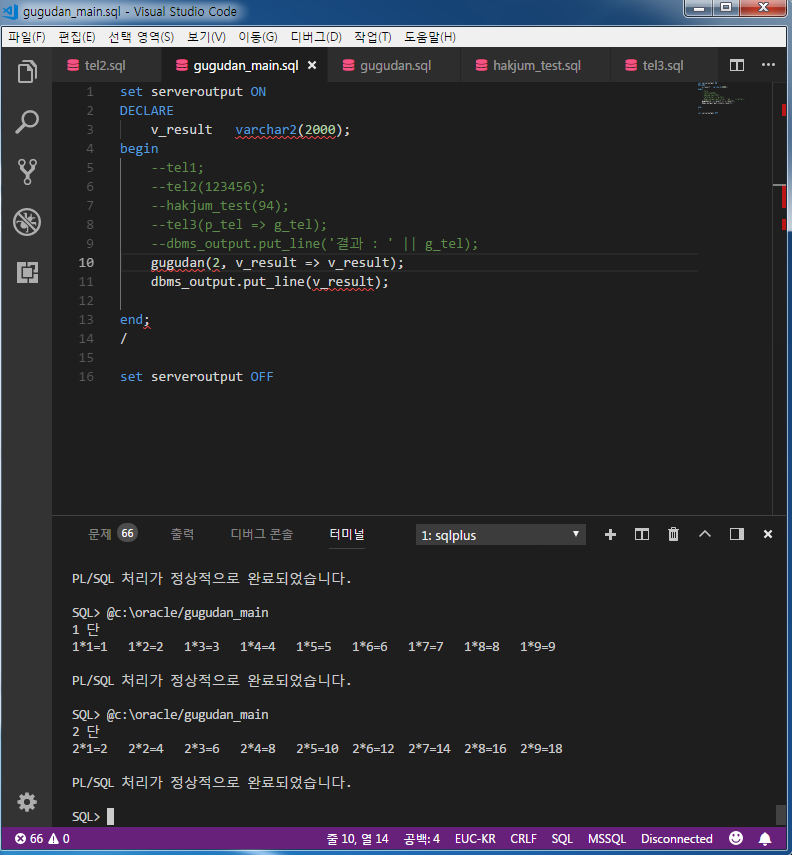
Task: Open the Manage gear icon
Action: coord(27,802)
